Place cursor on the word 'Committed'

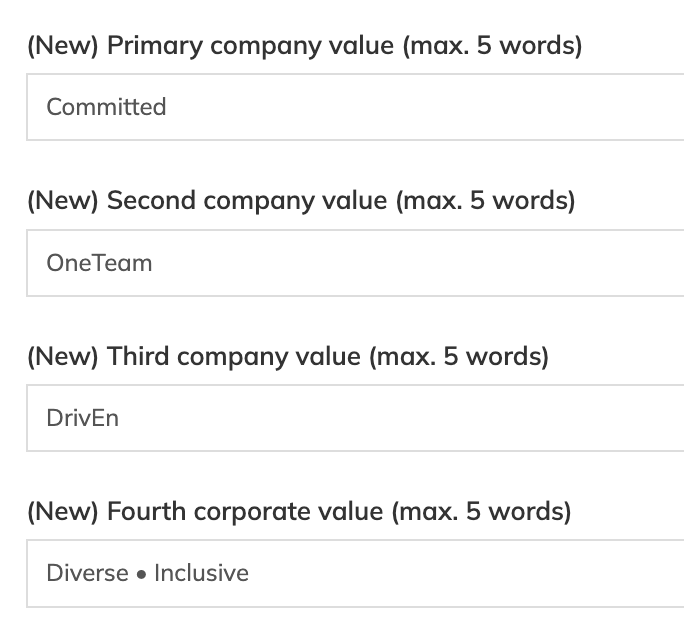(x=106, y=107)
